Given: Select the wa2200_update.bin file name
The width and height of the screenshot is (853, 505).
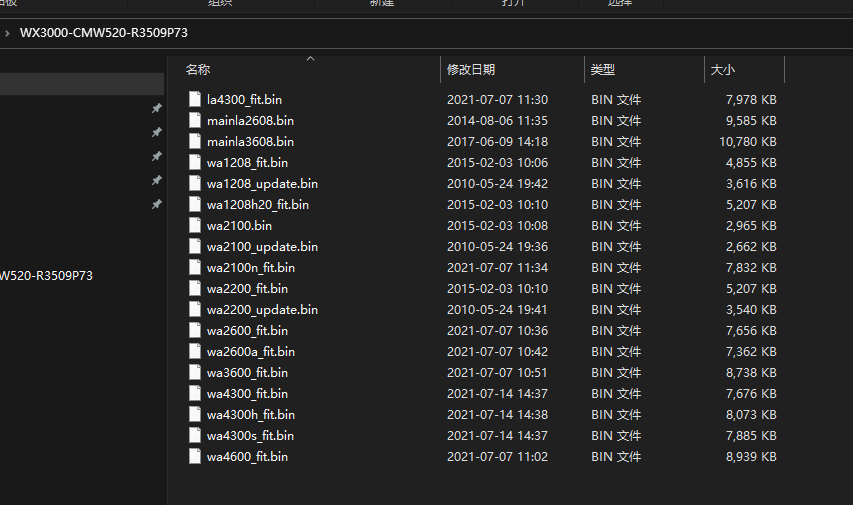Looking at the screenshot, I should coord(262,310).
